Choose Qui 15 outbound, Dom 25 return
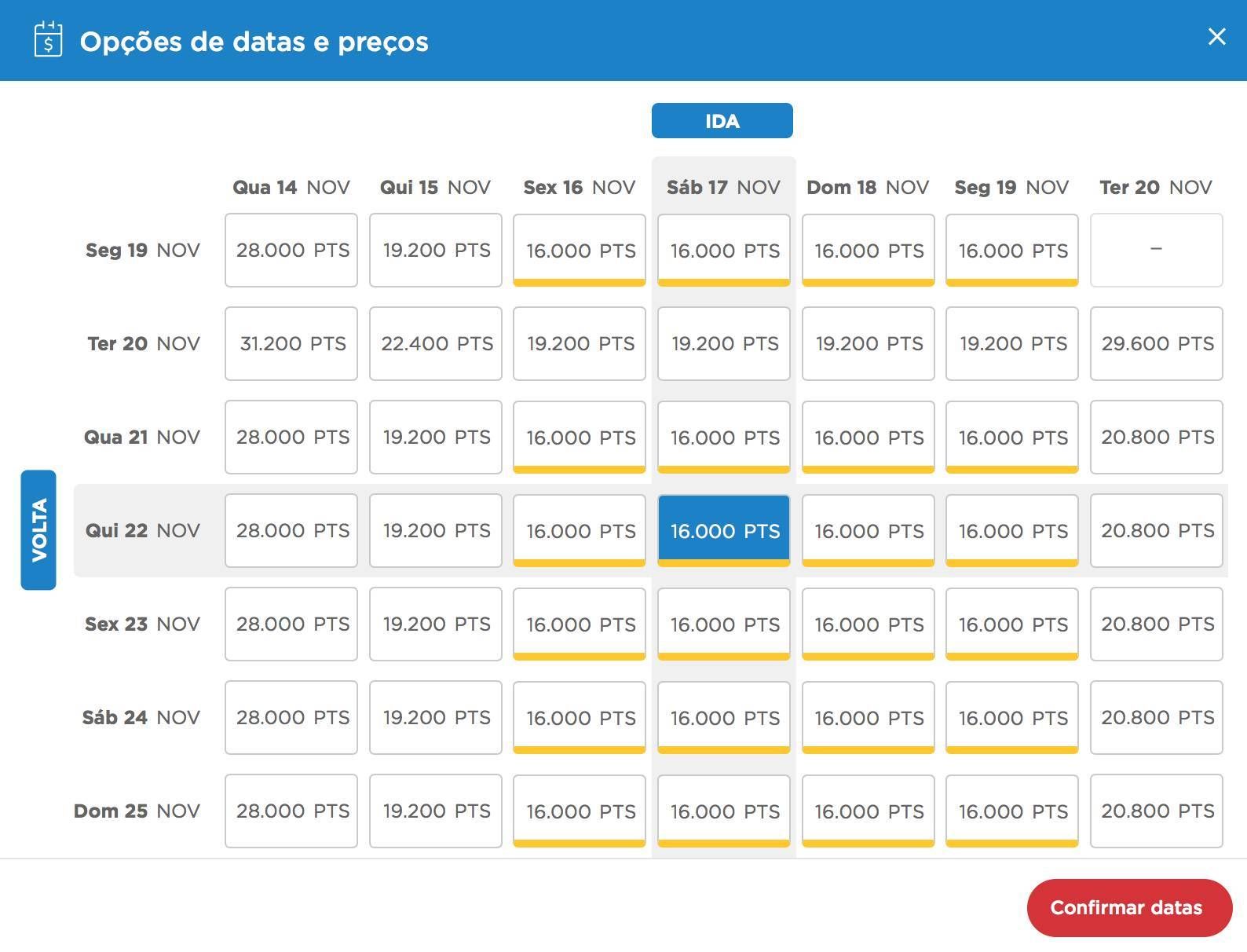1247x952 pixels. click(x=436, y=811)
